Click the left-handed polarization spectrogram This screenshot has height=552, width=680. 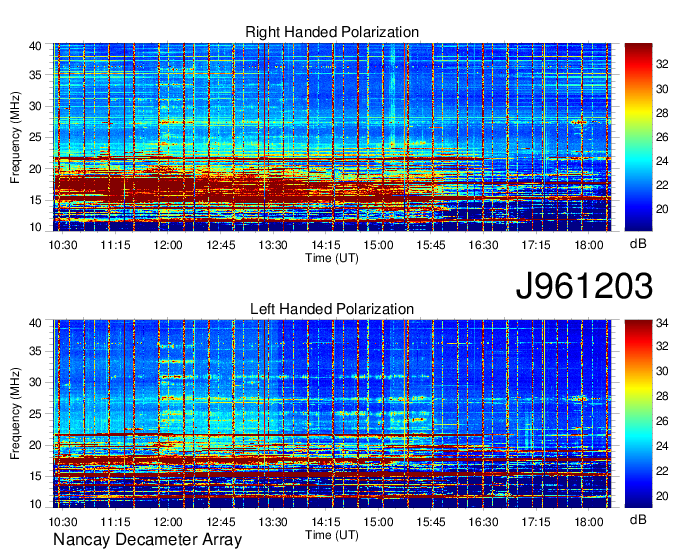[x=332, y=414]
